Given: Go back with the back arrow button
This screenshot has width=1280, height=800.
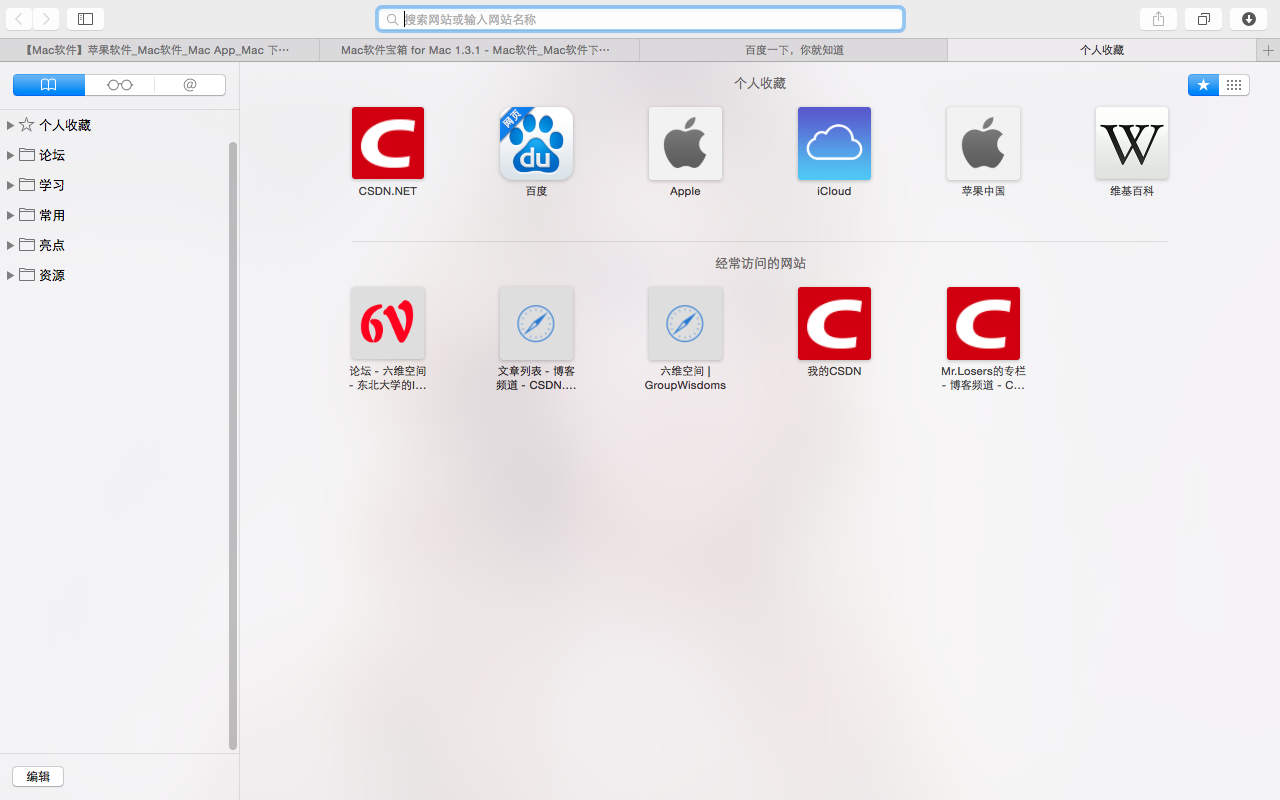Looking at the screenshot, I should pyautogui.click(x=19, y=19).
